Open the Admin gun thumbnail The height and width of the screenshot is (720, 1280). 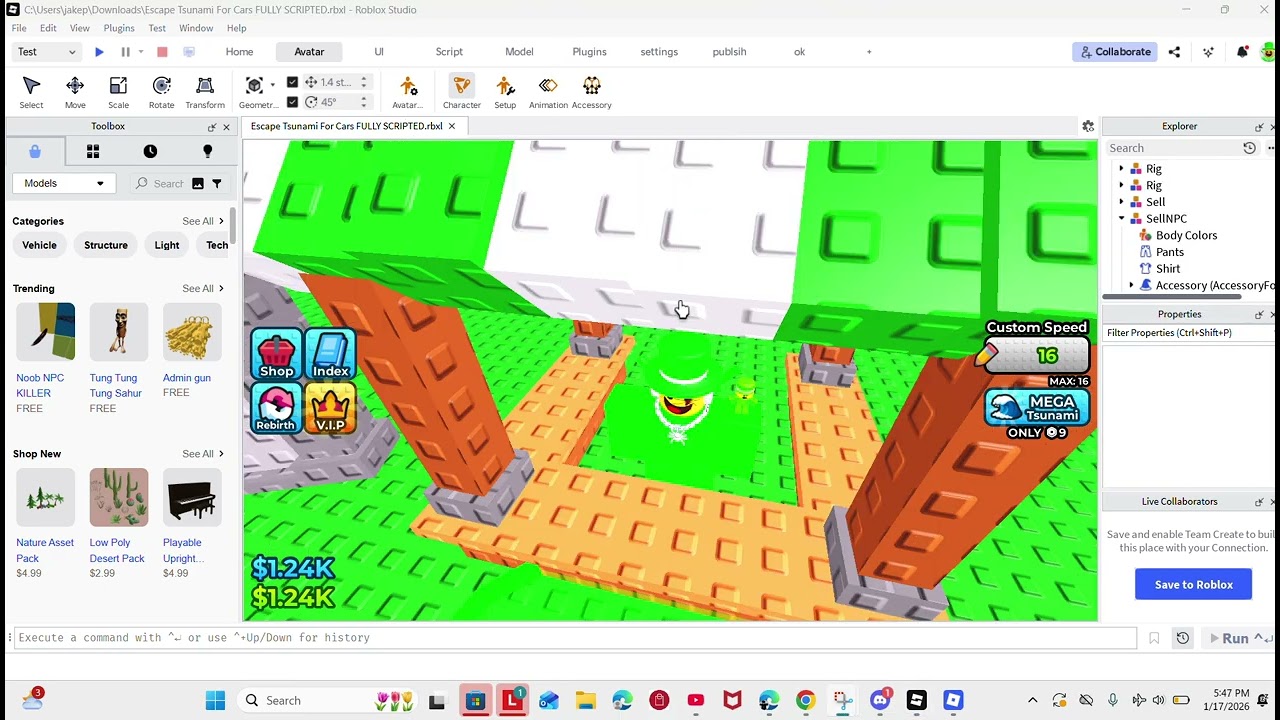(192, 333)
